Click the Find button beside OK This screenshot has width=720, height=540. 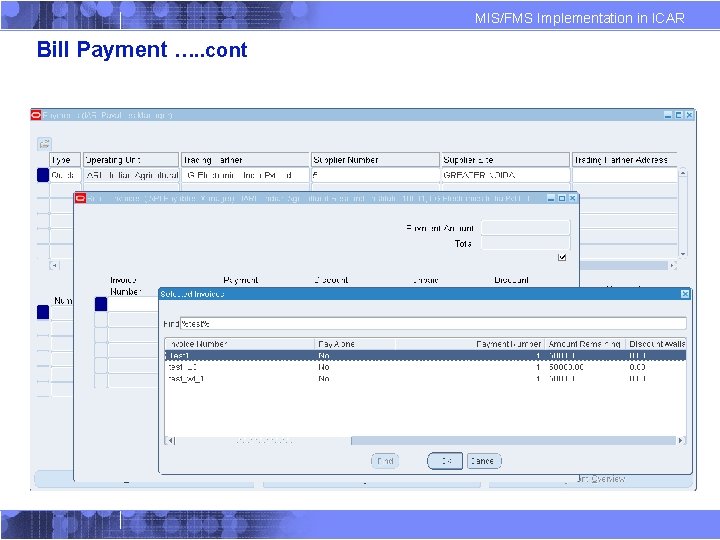point(384,461)
